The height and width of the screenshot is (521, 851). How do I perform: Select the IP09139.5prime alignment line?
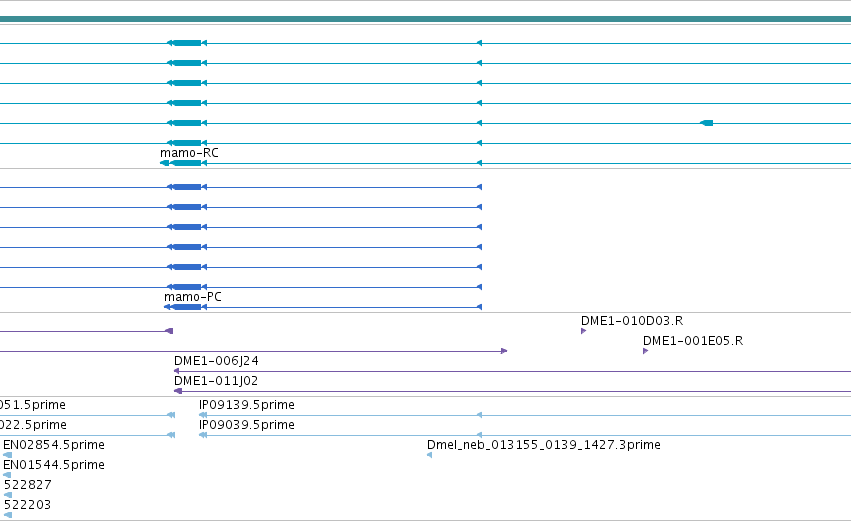pyautogui.click(x=525, y=415)
